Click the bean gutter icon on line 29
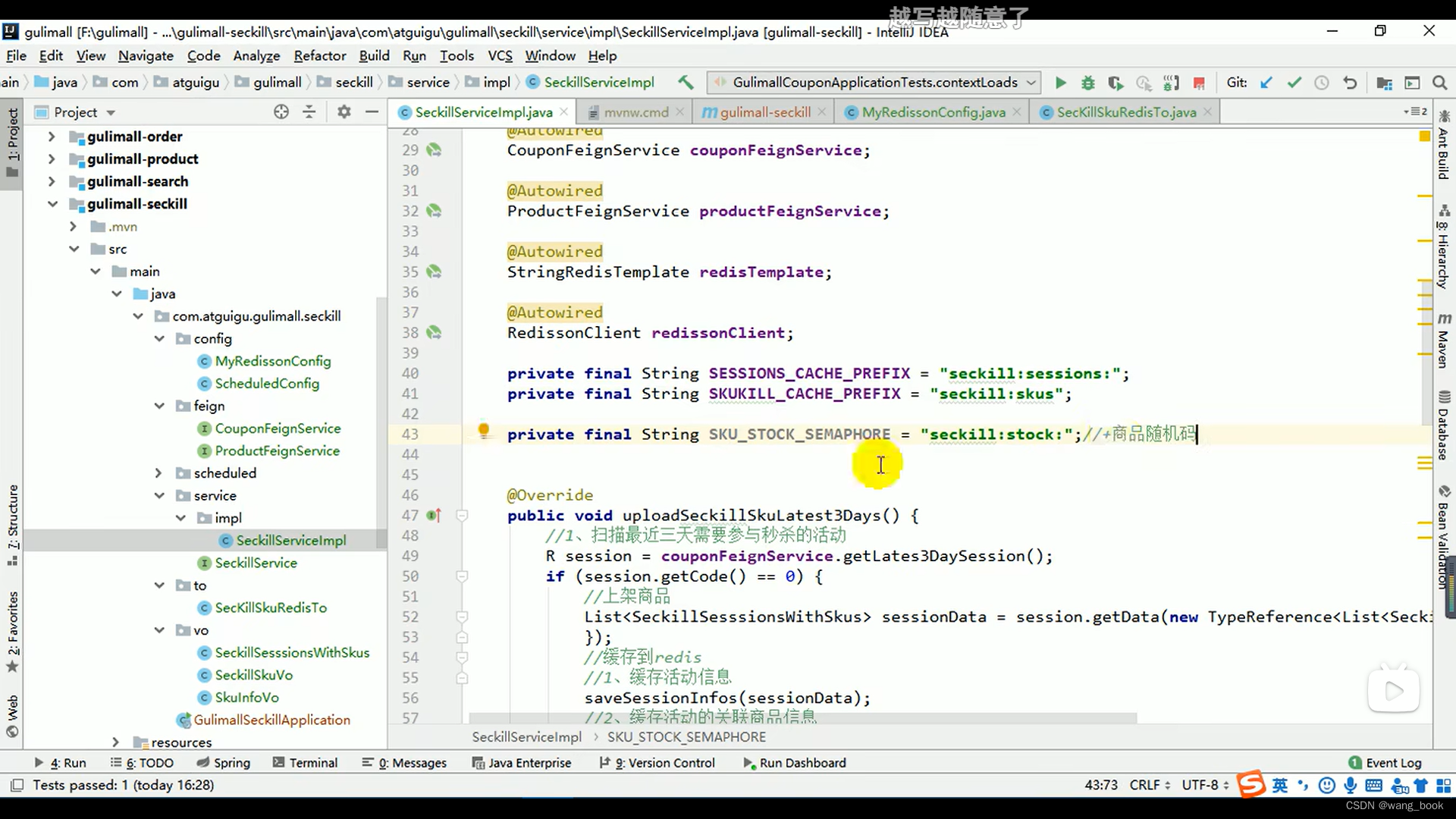1456x819 pixels. pyautogui.click(x=434, y=150)
